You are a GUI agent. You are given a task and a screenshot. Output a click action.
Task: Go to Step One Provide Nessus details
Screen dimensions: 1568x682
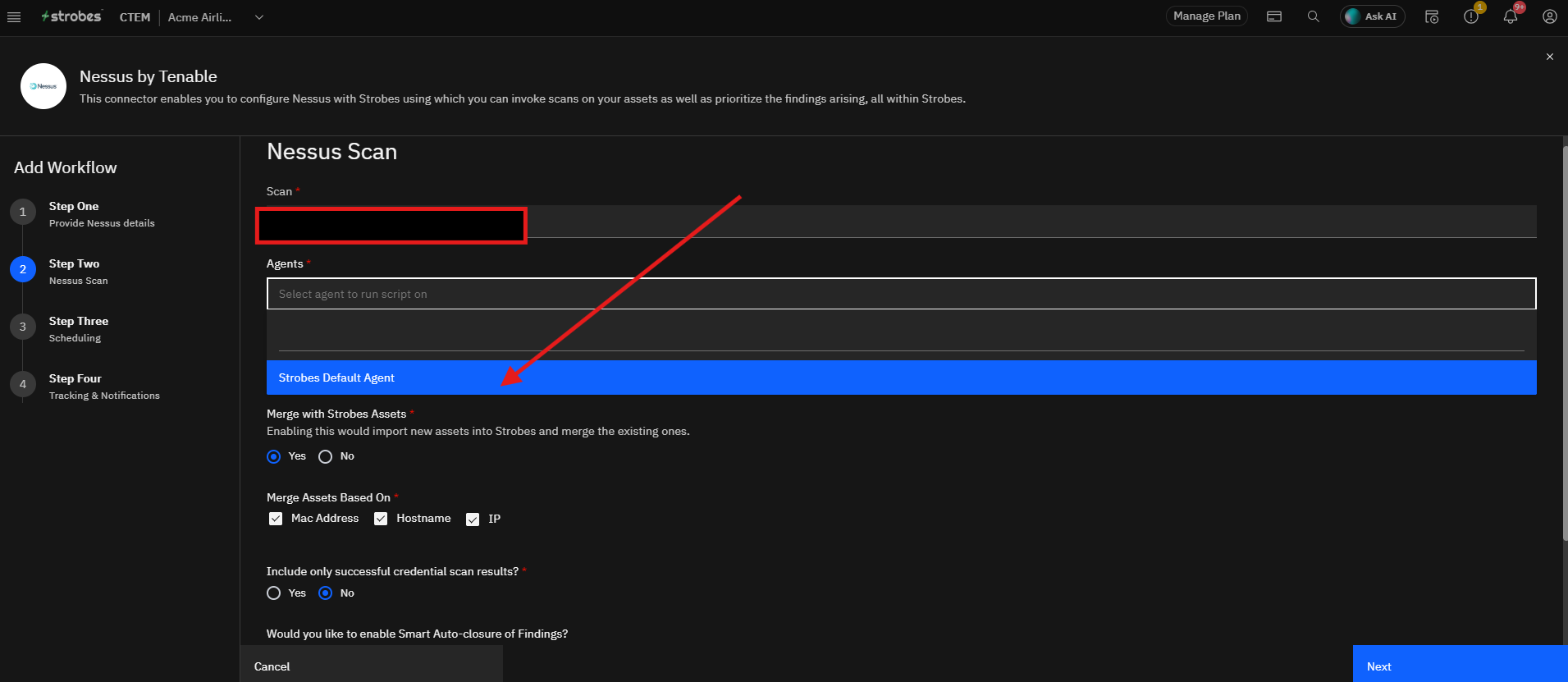pos(102,214)
